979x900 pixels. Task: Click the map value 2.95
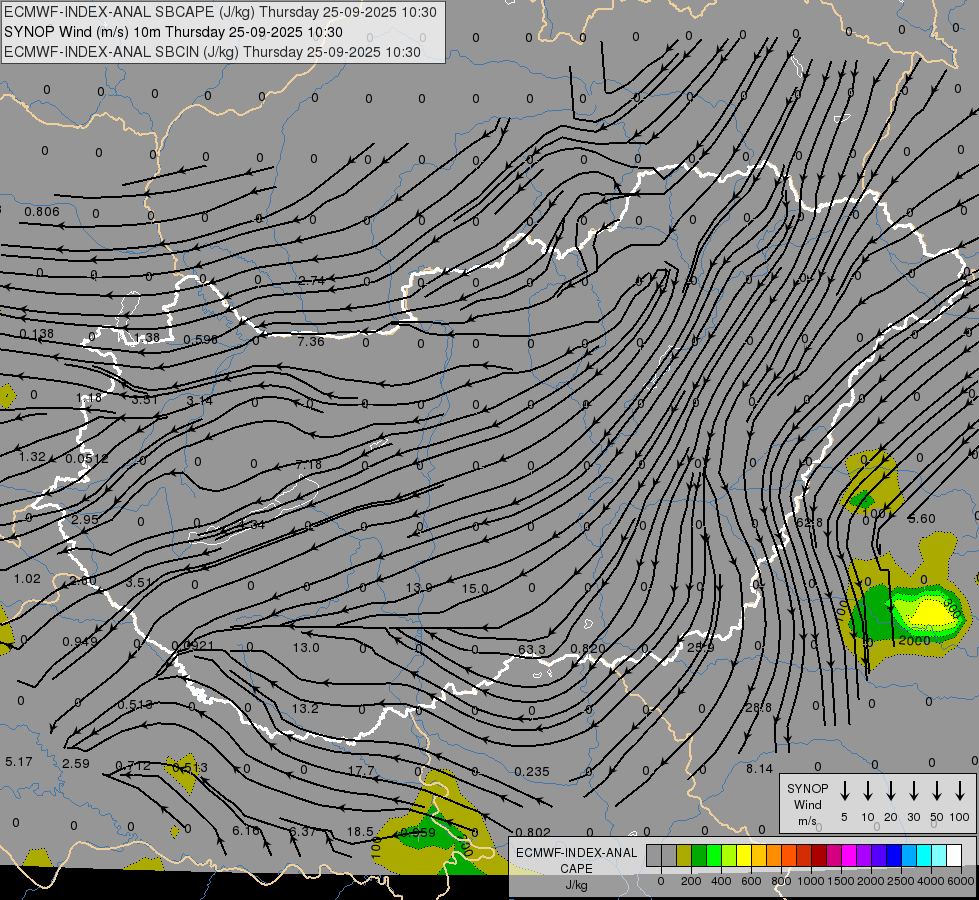coord(85,520)
